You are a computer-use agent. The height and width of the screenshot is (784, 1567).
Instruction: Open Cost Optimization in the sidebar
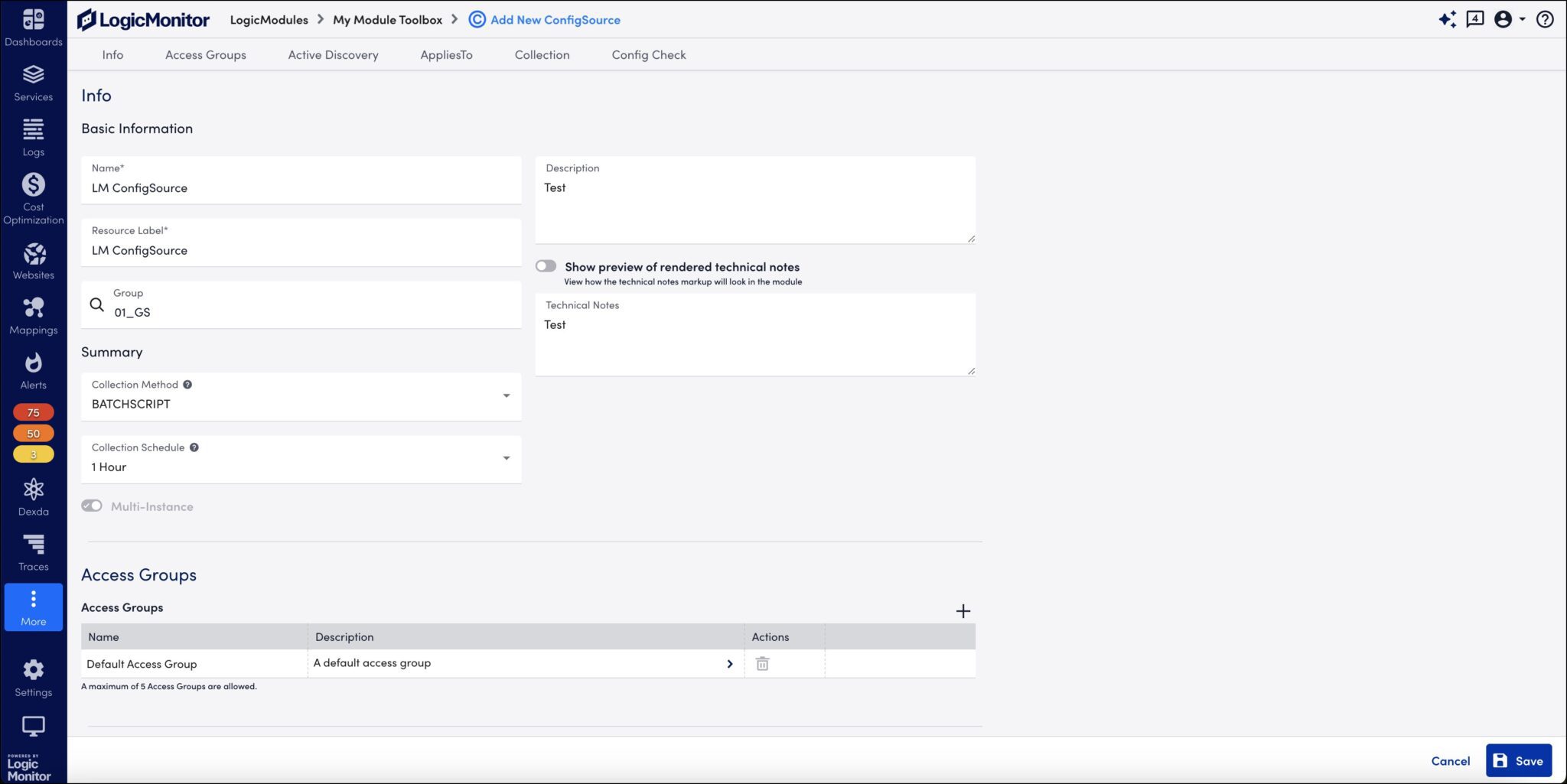point(33,199)
